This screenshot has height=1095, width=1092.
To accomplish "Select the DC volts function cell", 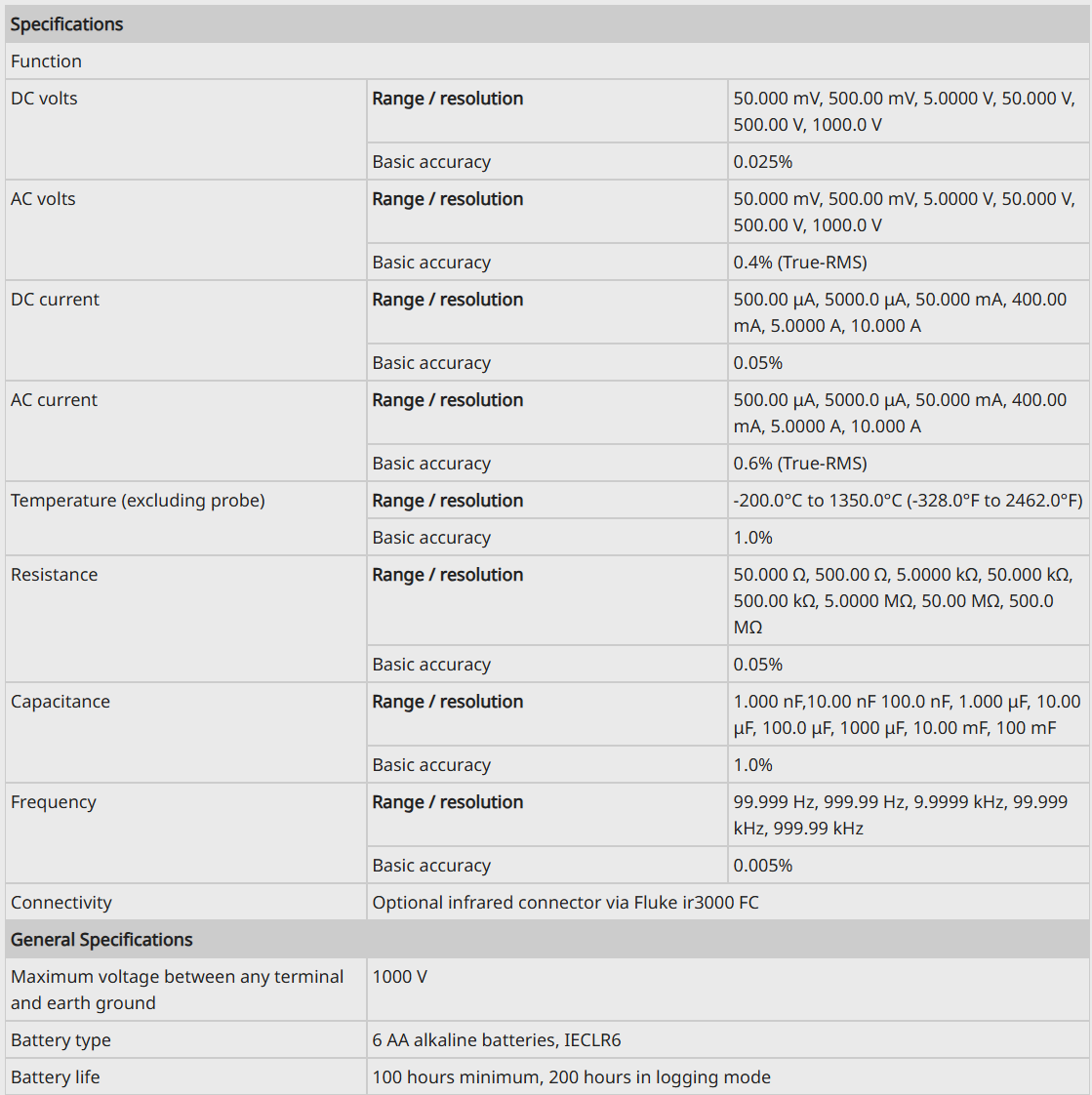I will [185, 129].
